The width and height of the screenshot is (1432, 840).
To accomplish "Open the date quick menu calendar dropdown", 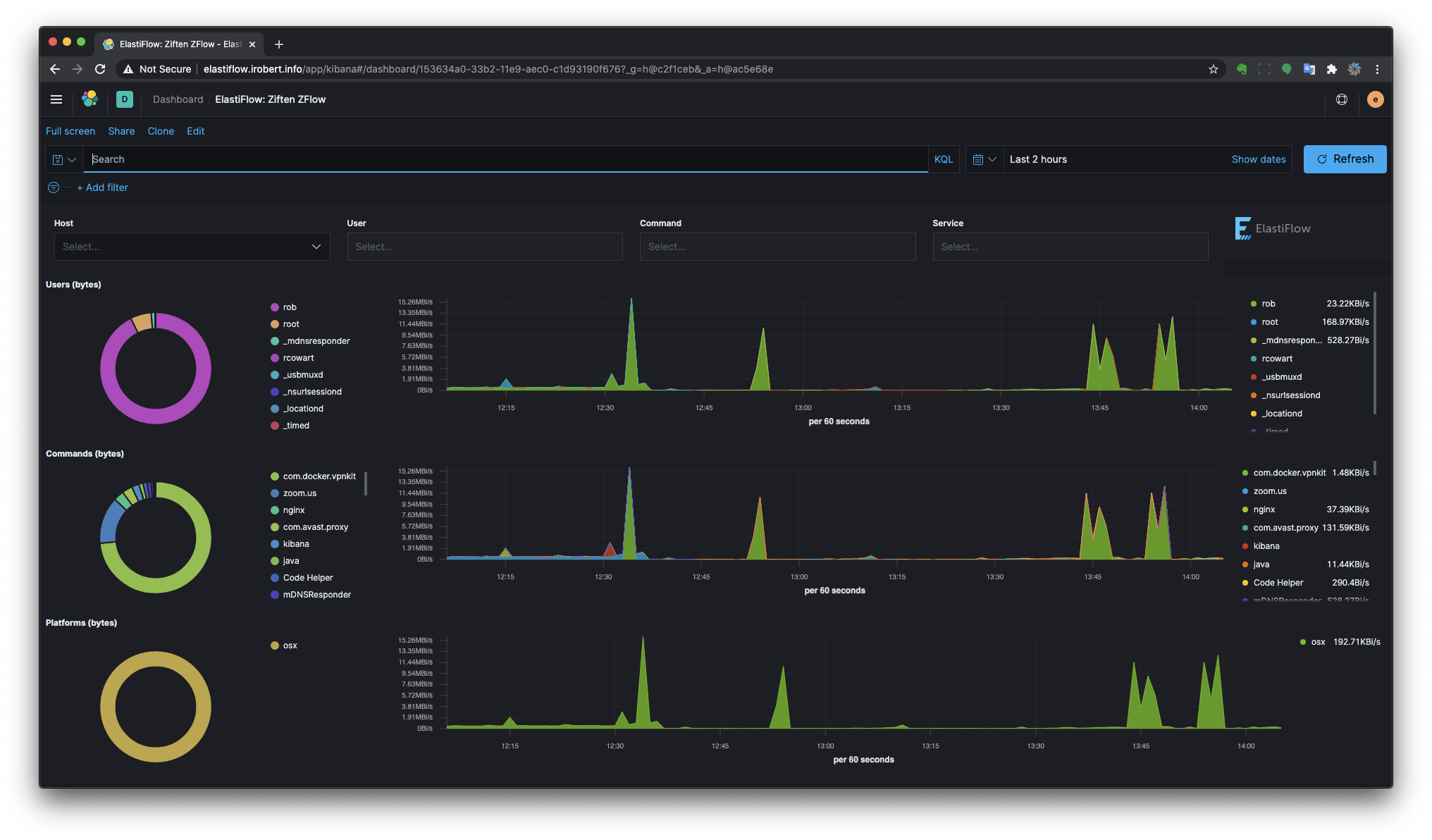I will (x=984, y=159).
